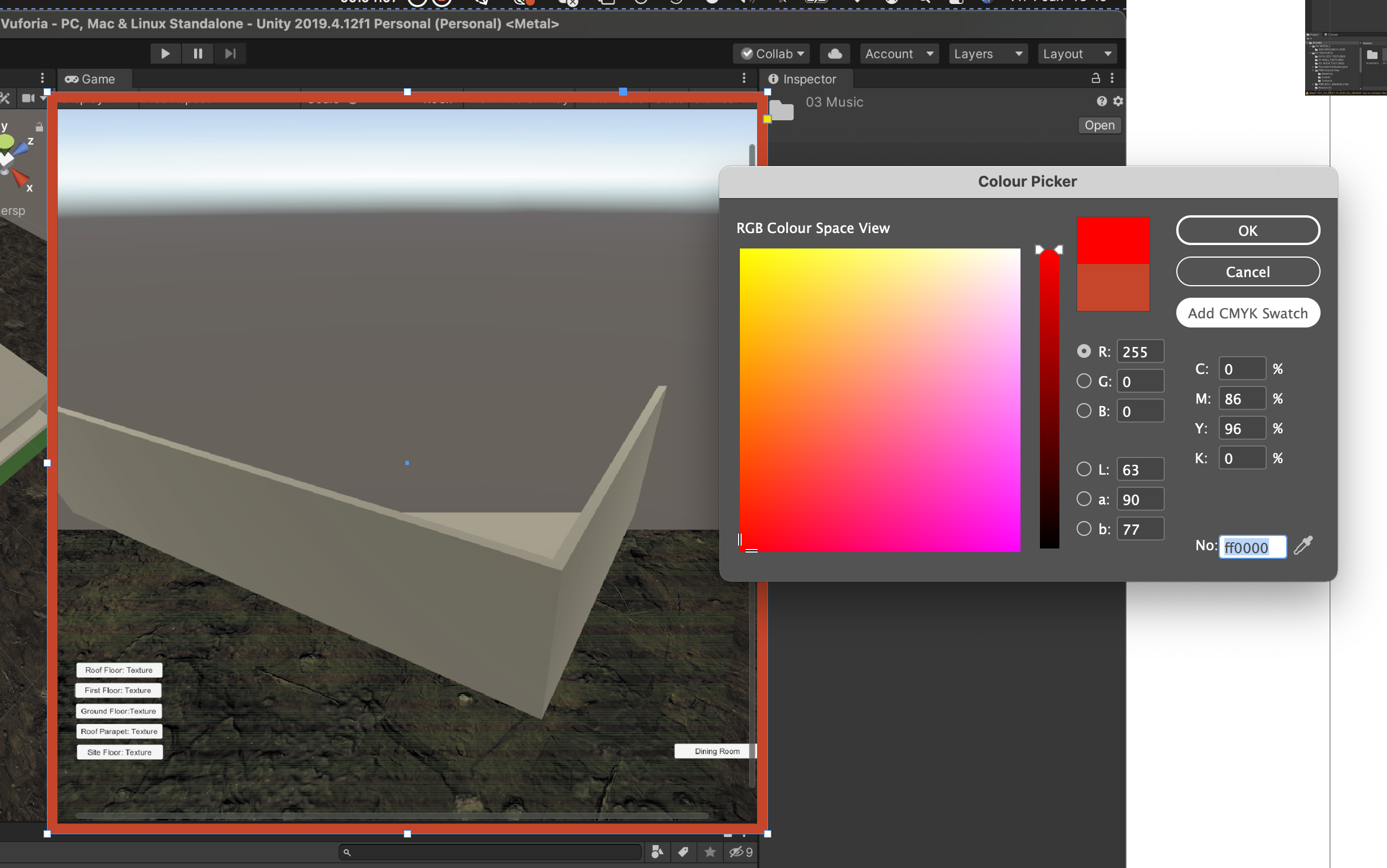Click Add CMYK Swatch
The width and height of the screenshot is (1387, 868).
point(1247,313)
